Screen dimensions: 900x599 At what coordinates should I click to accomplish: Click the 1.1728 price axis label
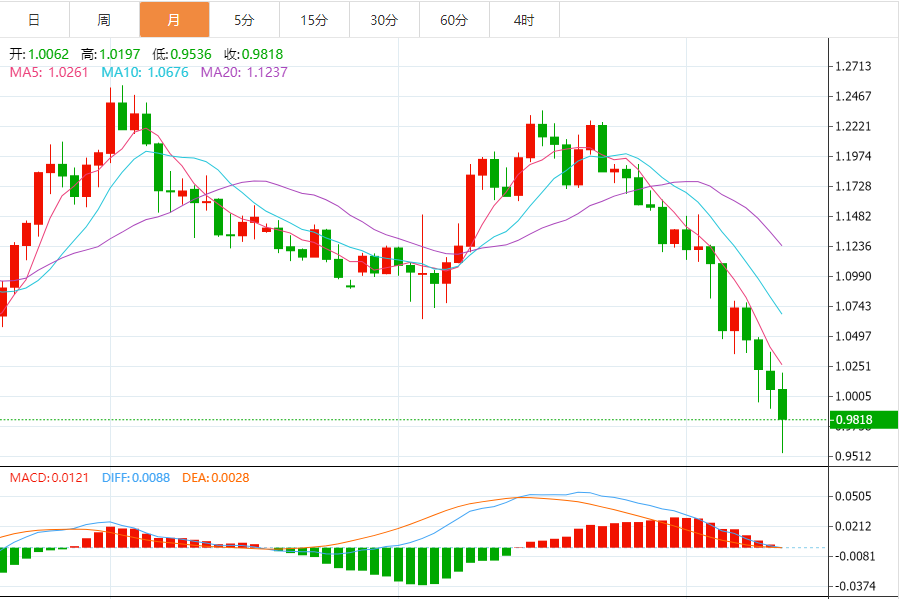click(853, 186)
